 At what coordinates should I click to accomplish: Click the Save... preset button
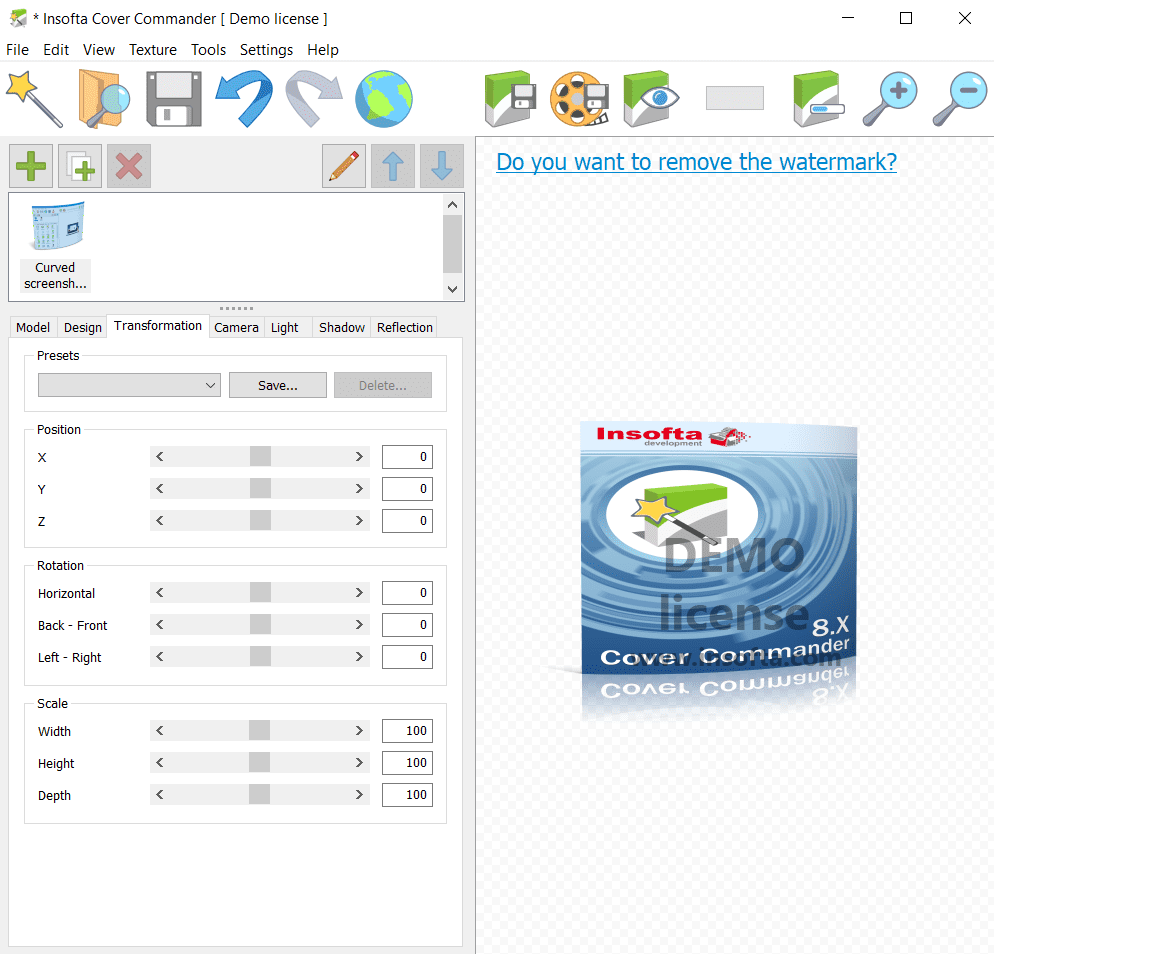click(x=278, y=385)
